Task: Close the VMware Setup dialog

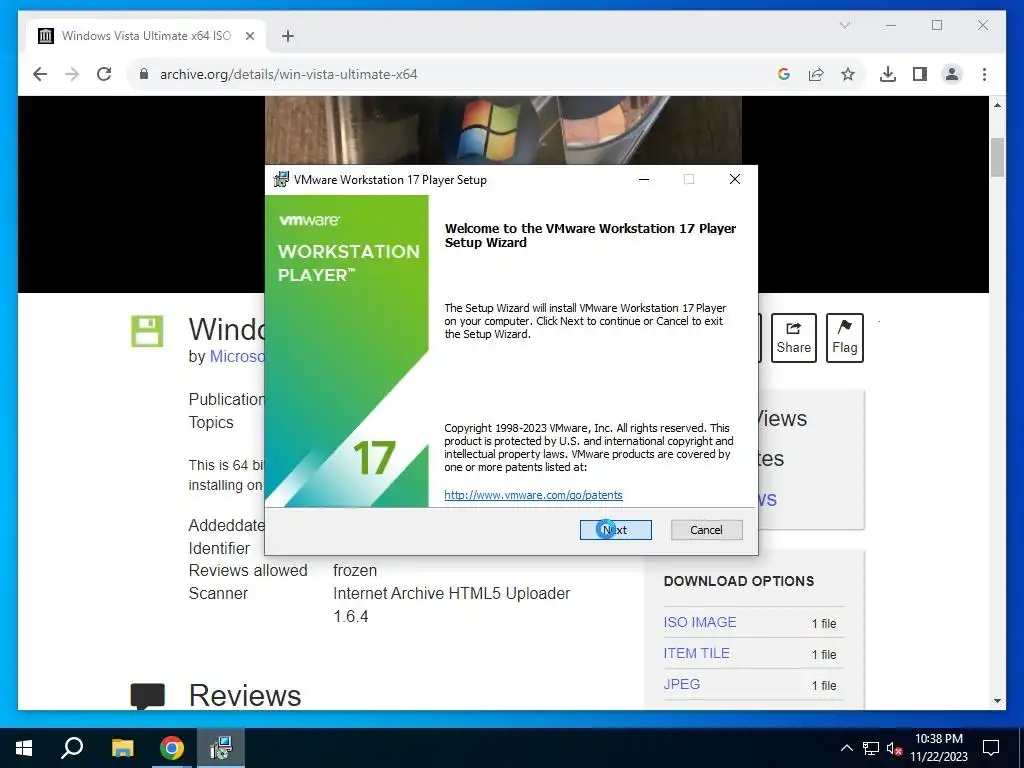Action: (735, 179)
